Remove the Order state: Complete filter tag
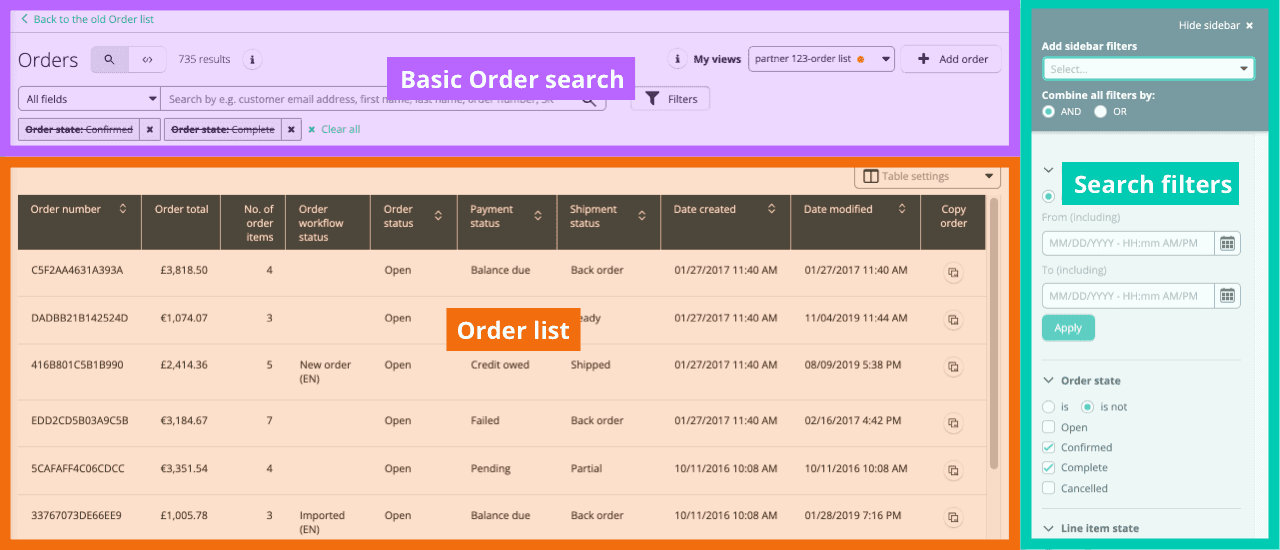This screenshot has width=1280, height=550. pos(291,129)
